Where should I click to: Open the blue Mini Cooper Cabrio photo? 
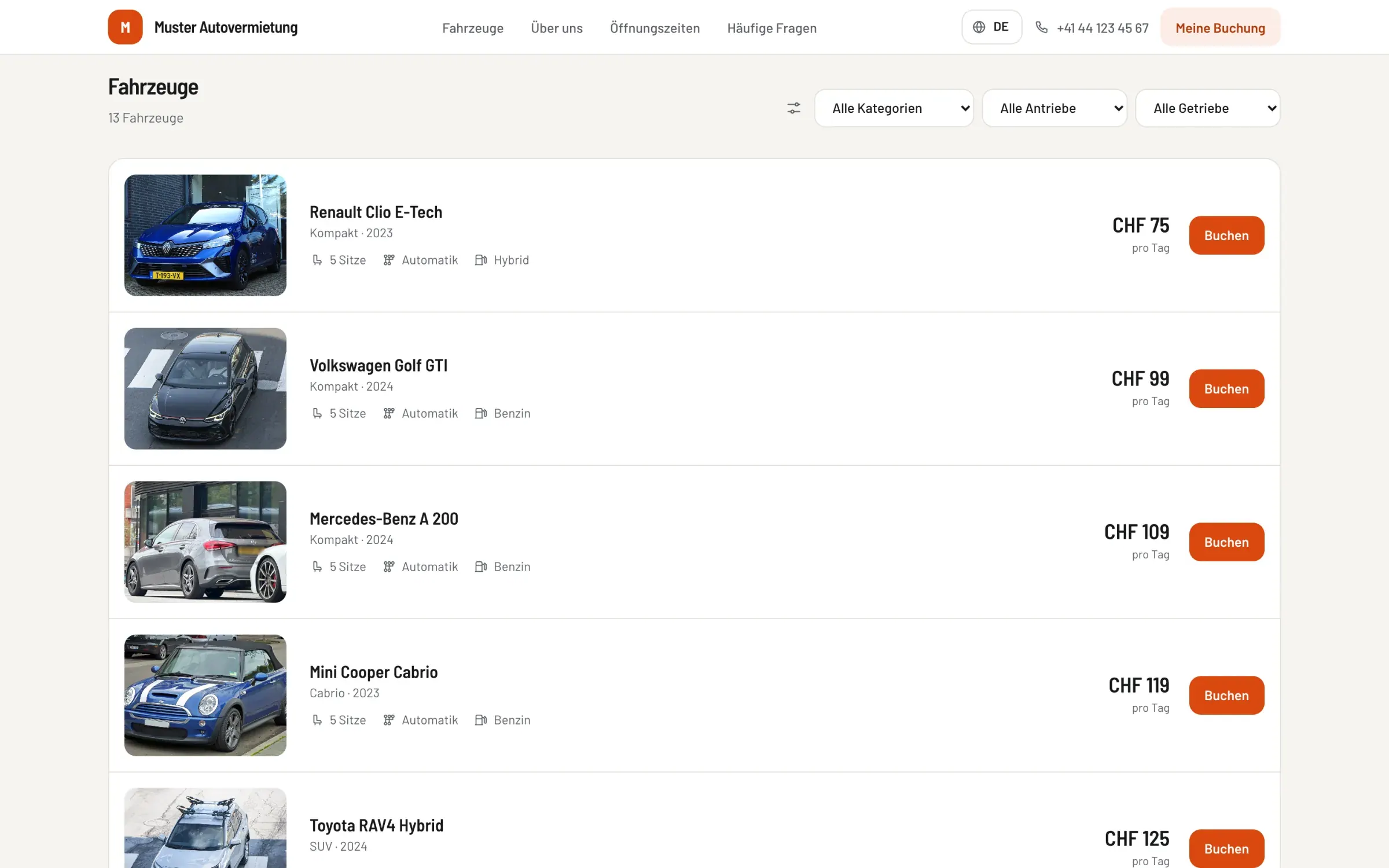point(205,696)
